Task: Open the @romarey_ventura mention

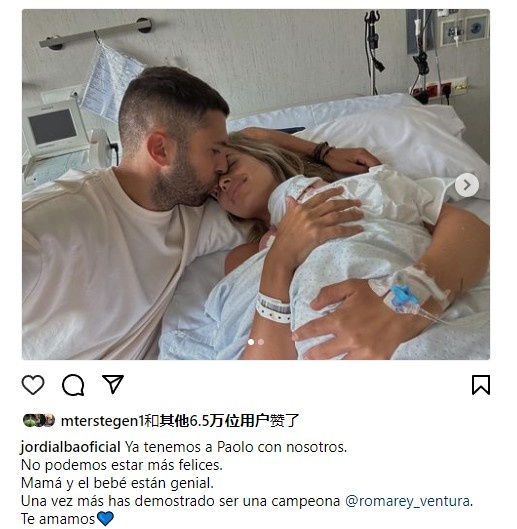Action: [408, 501]
